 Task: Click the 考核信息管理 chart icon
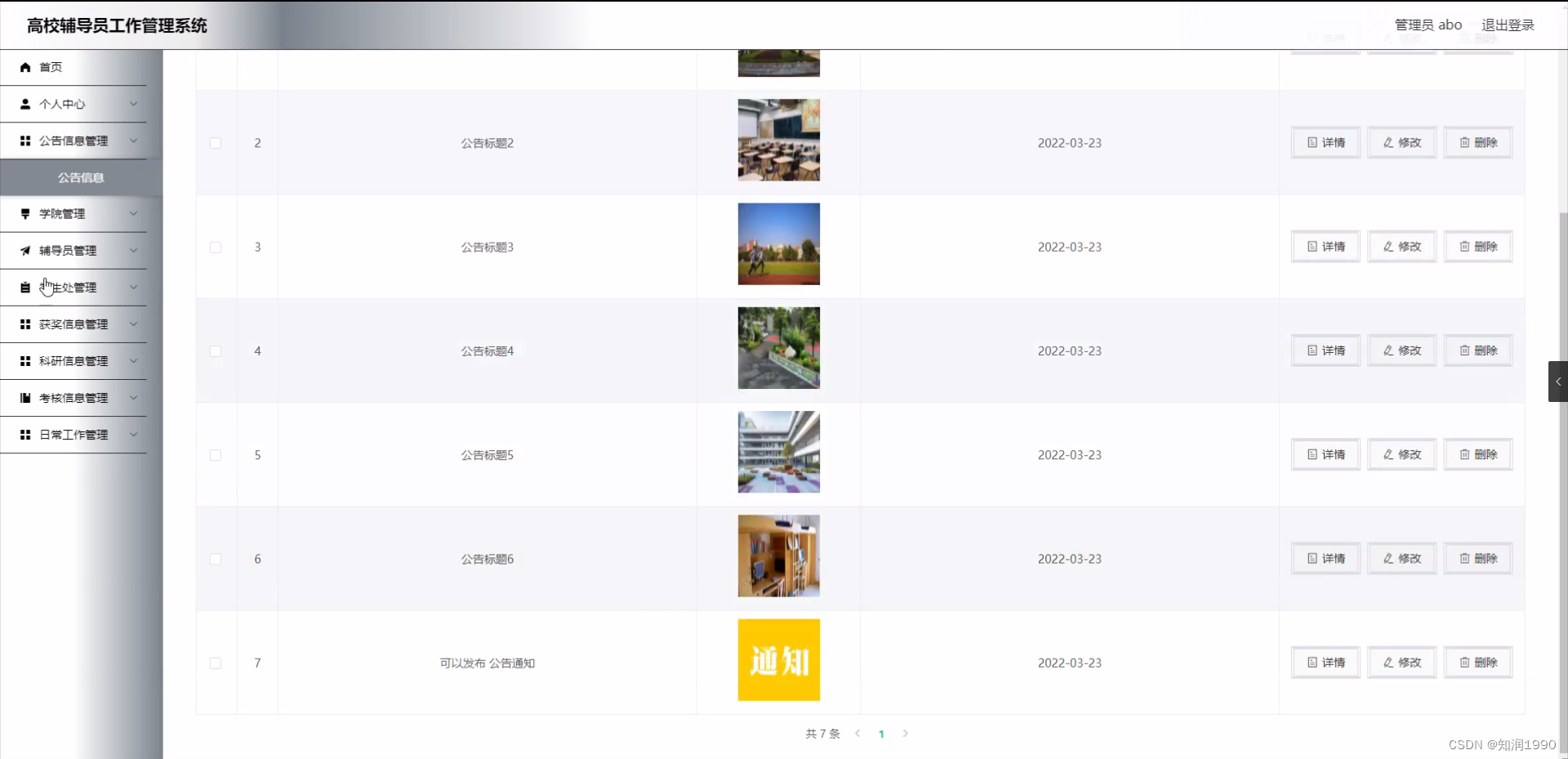pos(24,398)
